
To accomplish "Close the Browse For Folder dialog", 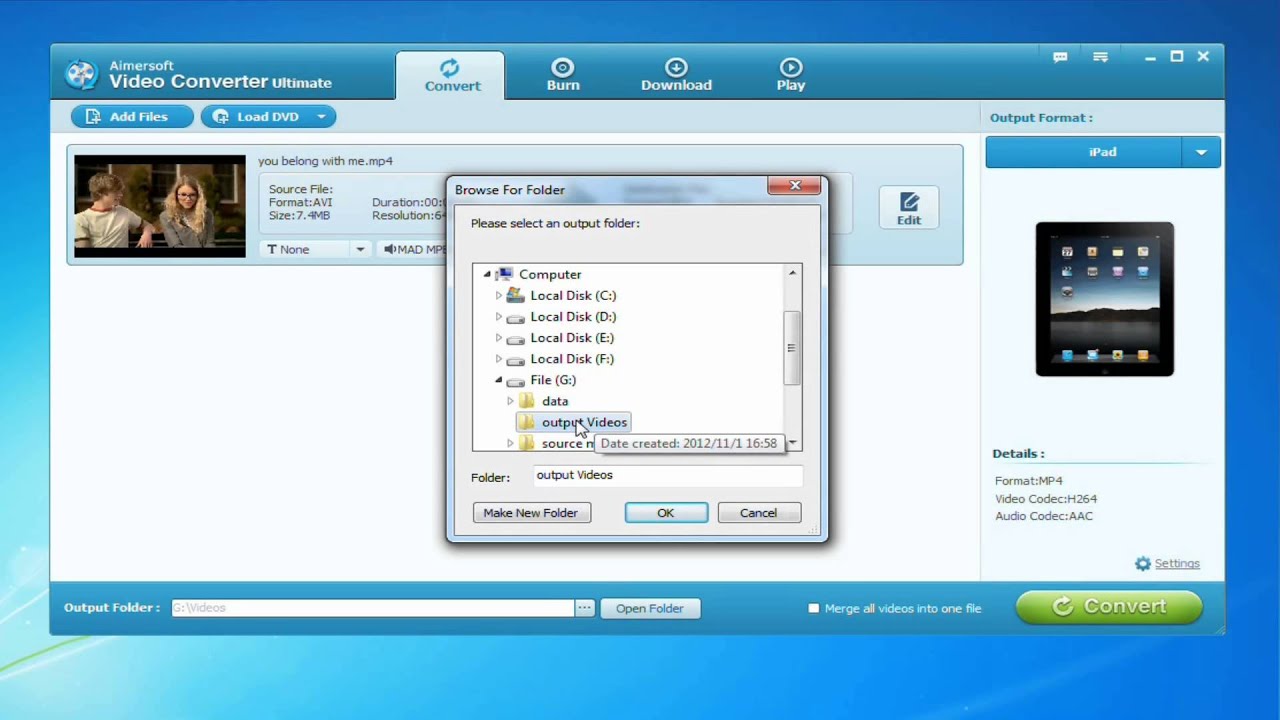I will pos(795,186).
